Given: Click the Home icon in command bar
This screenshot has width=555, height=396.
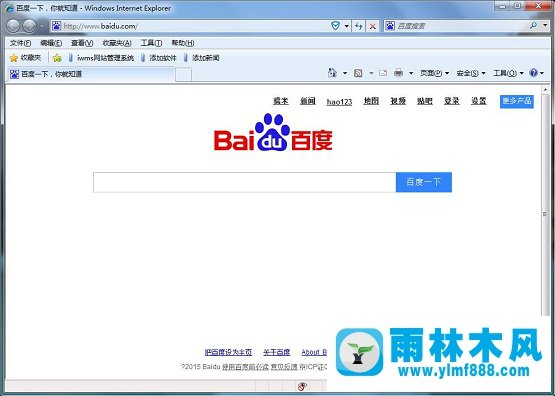Looking at the screenshot, I should 332,73.
